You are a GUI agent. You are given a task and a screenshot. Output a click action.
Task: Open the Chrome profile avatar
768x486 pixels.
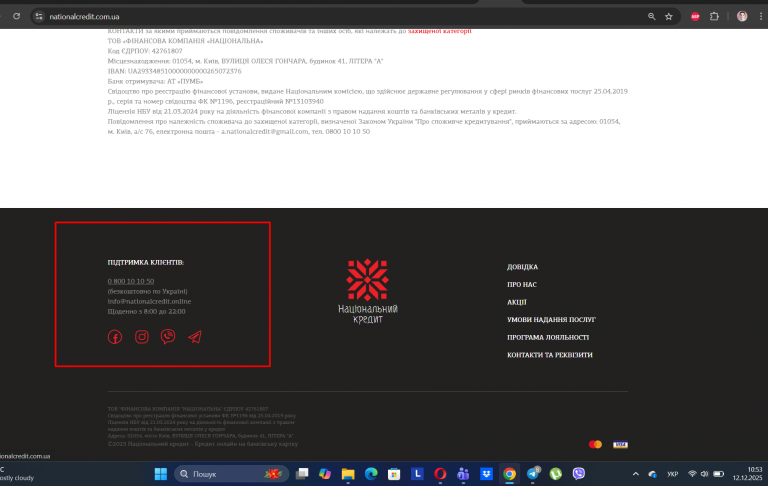[x=742, y=17]
